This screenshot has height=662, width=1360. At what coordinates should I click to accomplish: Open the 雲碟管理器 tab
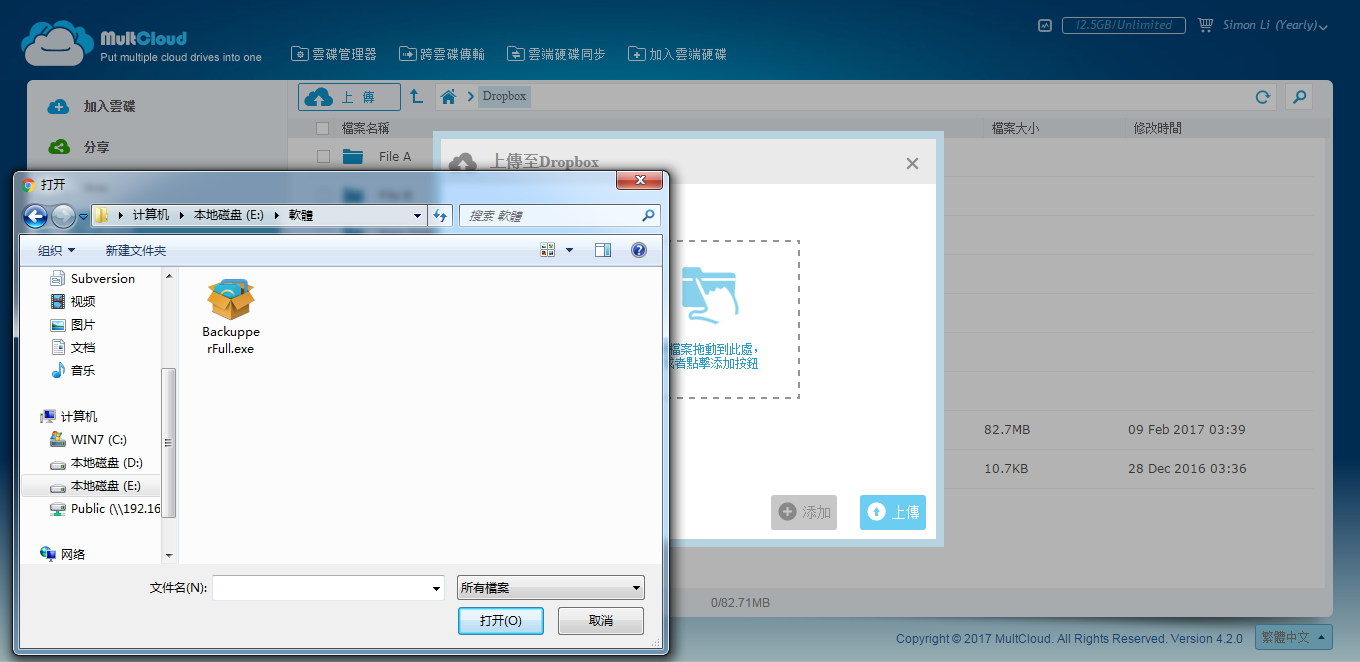coord(334,54)
